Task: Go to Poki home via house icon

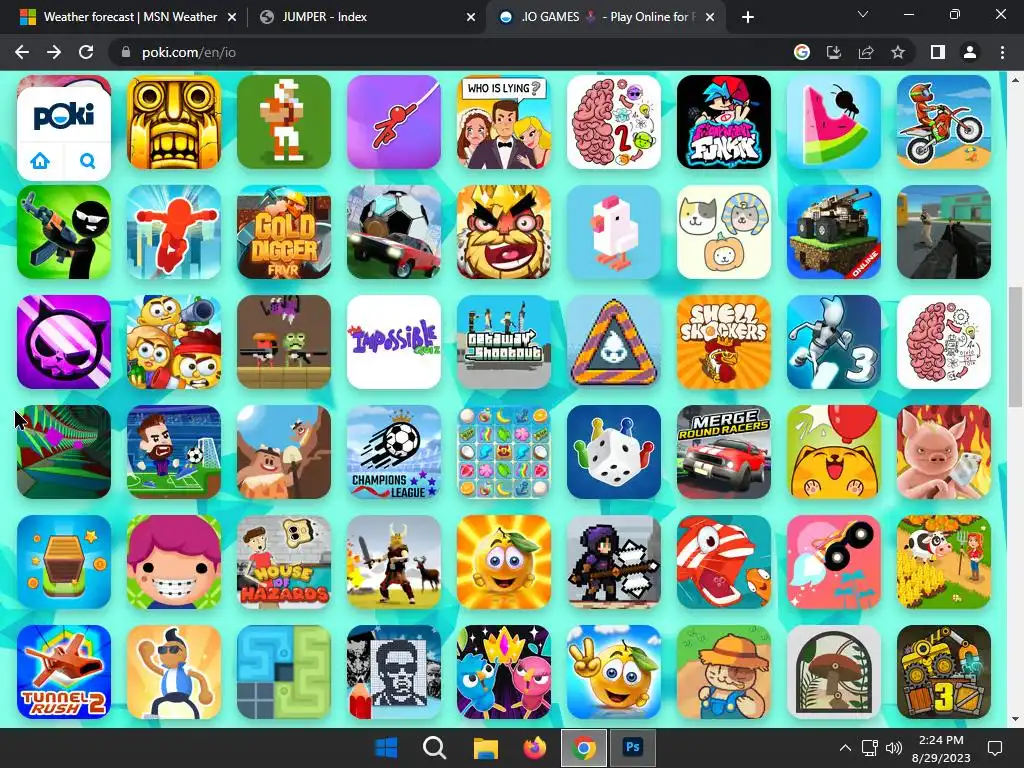Action: click(40, 160)
